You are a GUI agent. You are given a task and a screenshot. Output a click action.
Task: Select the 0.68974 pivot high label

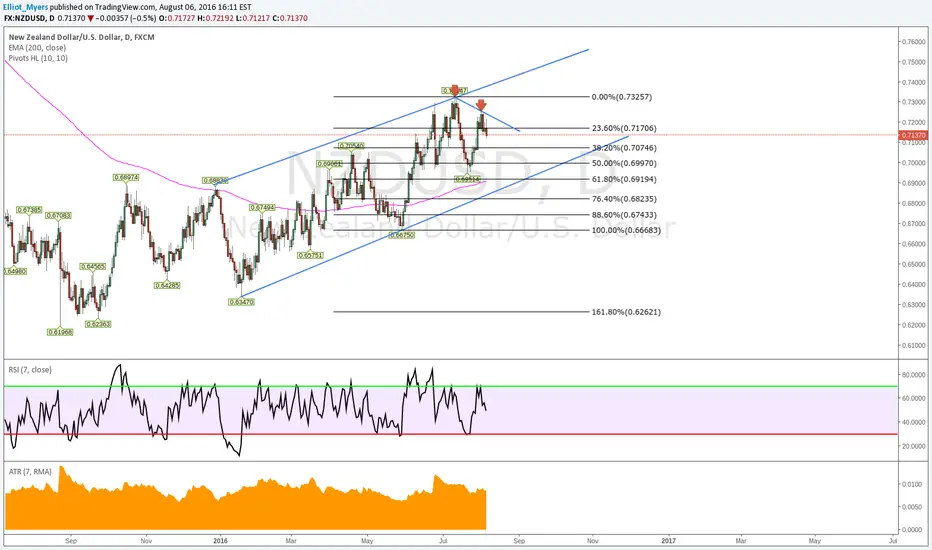126,177
